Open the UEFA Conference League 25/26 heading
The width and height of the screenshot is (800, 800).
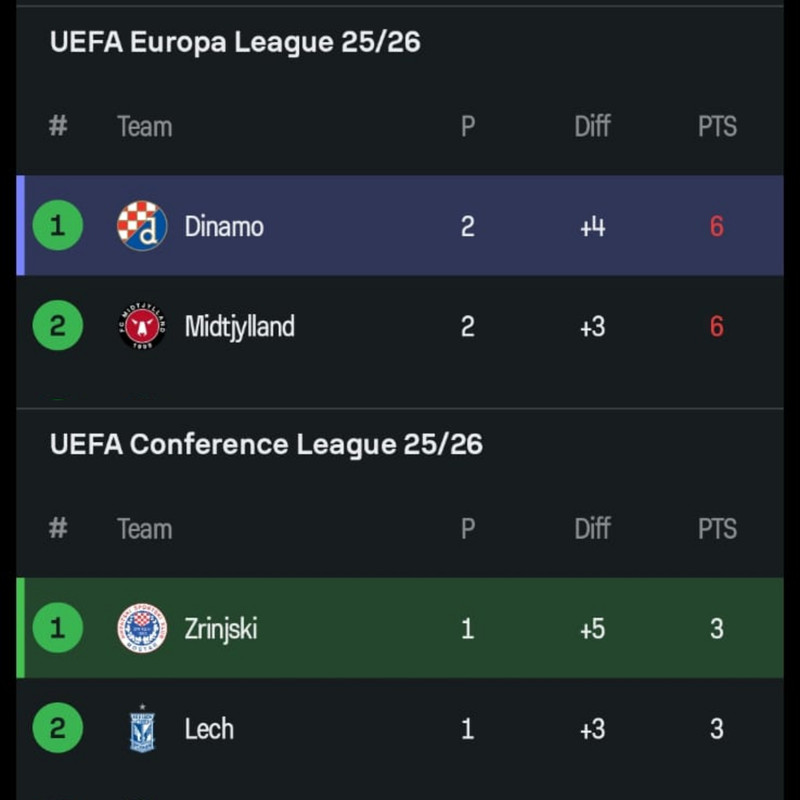point(266,444)
